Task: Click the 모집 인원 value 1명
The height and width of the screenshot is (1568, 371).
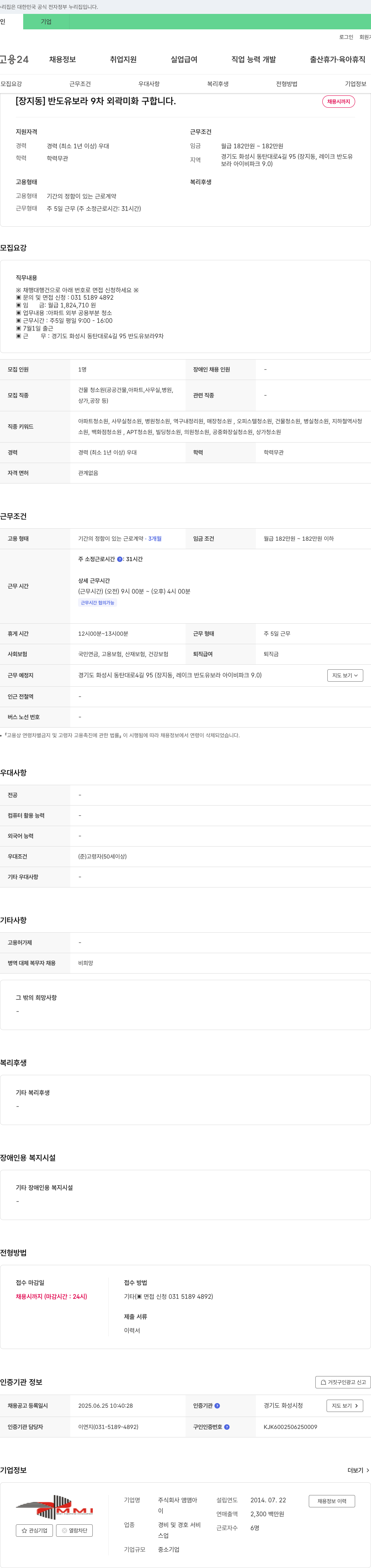Action: [82, 370]
